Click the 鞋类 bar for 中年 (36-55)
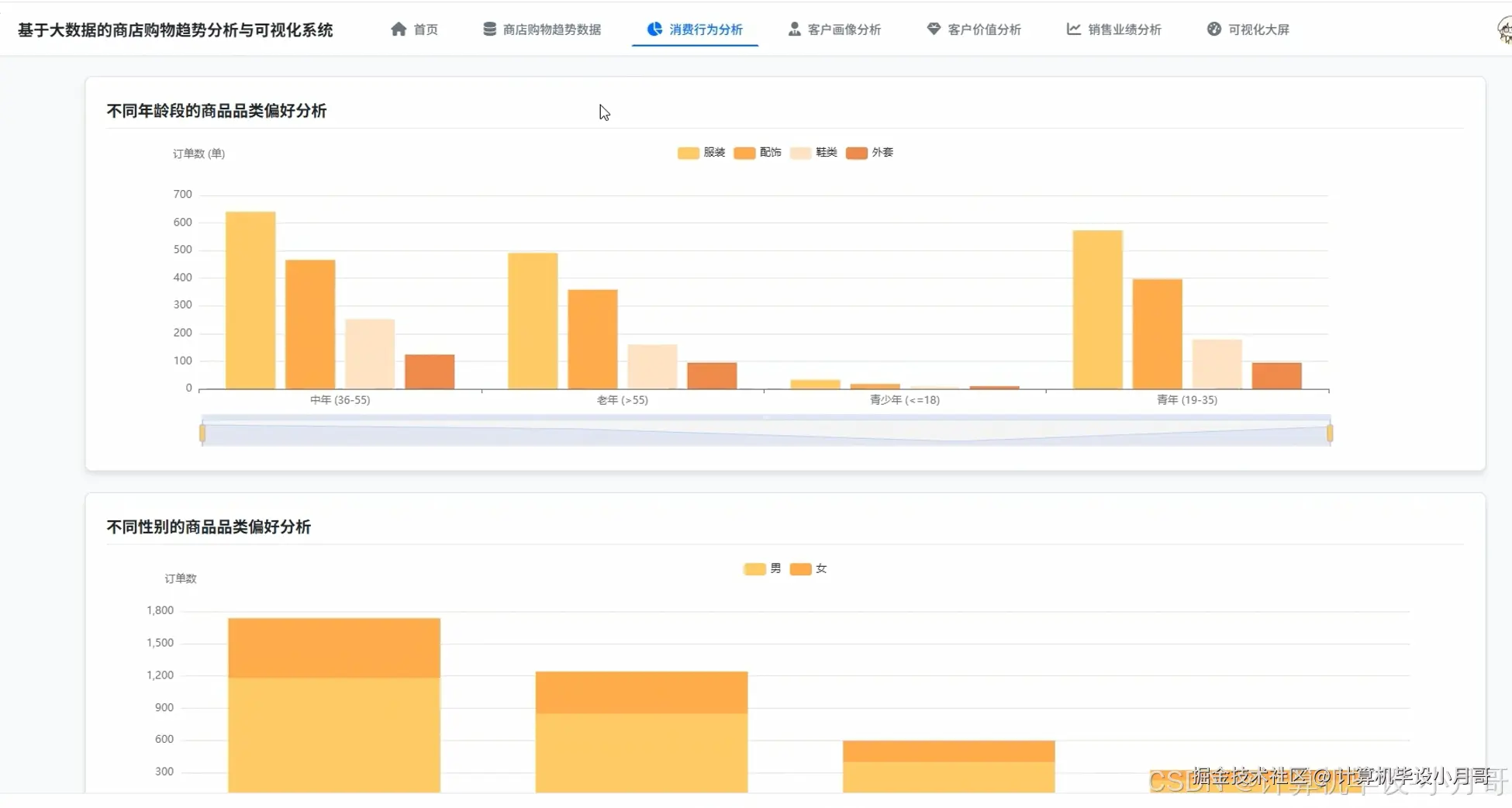 tap(370, 354)
